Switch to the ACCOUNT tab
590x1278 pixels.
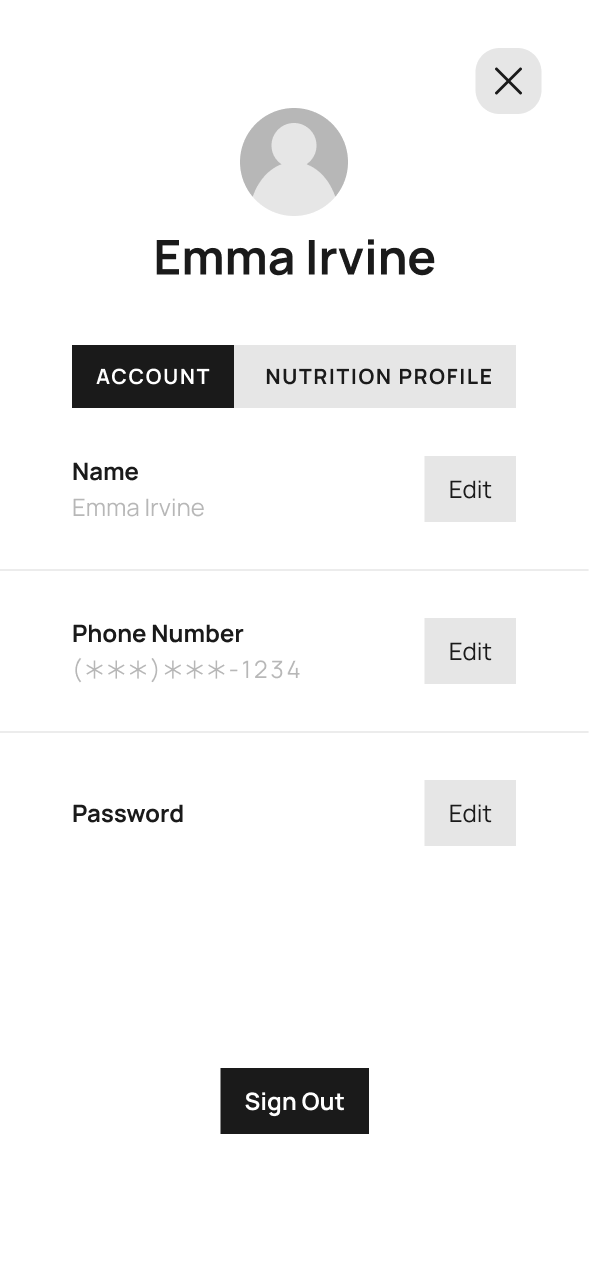pyautogui.click(x=153, y=377)
